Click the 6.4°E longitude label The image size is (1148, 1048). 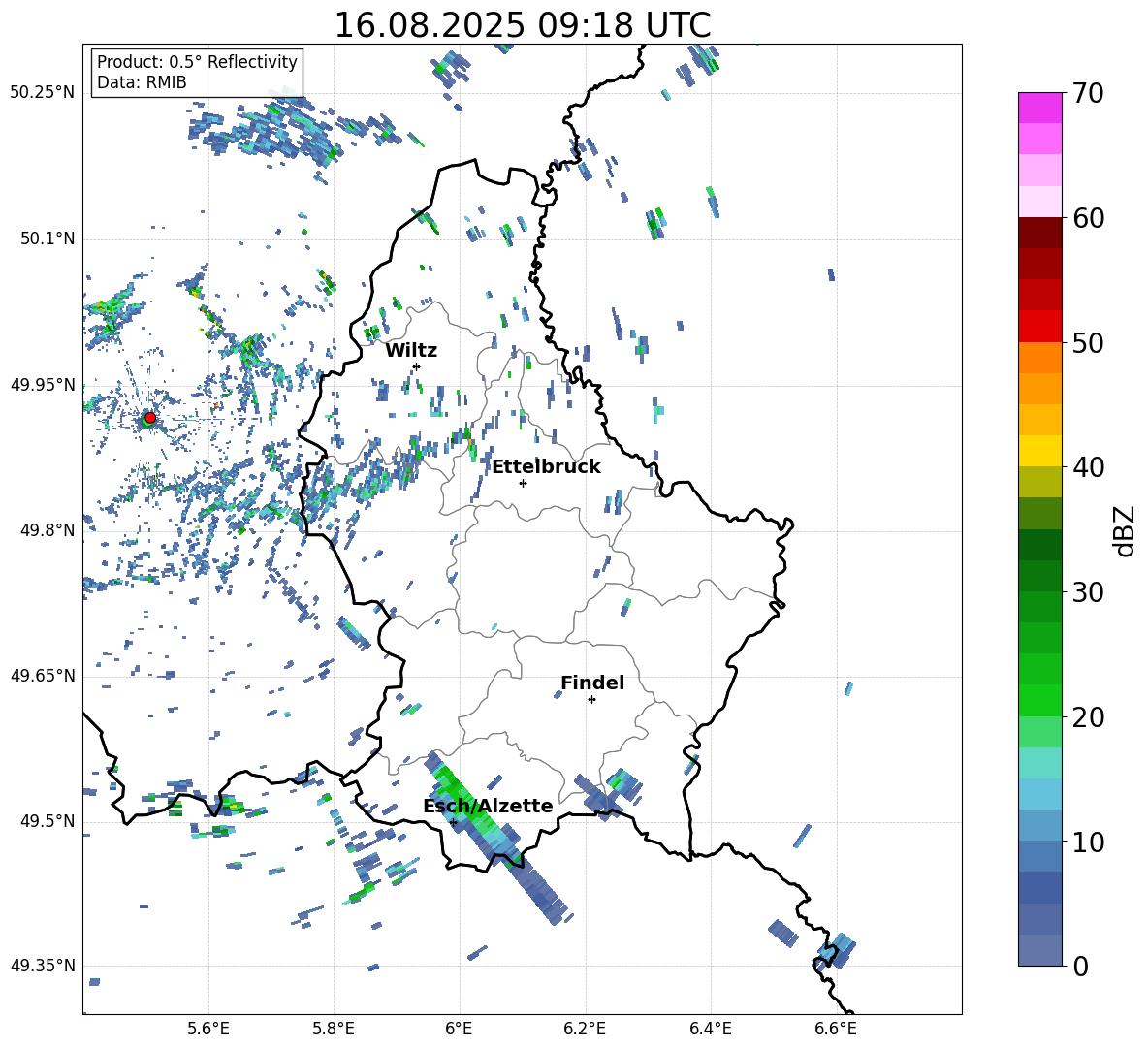(x=710, y=1029)
